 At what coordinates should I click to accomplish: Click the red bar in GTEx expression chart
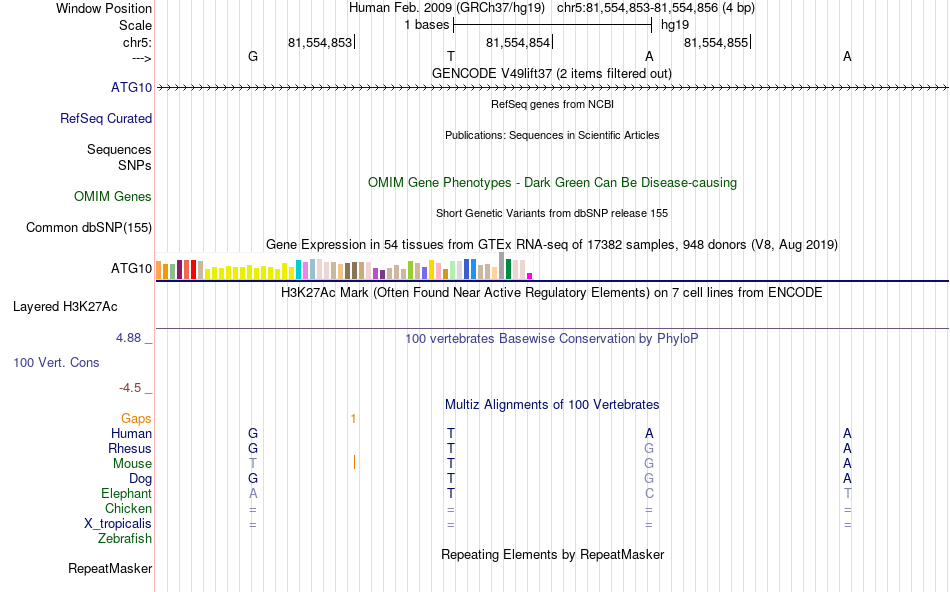pos(193,270)
